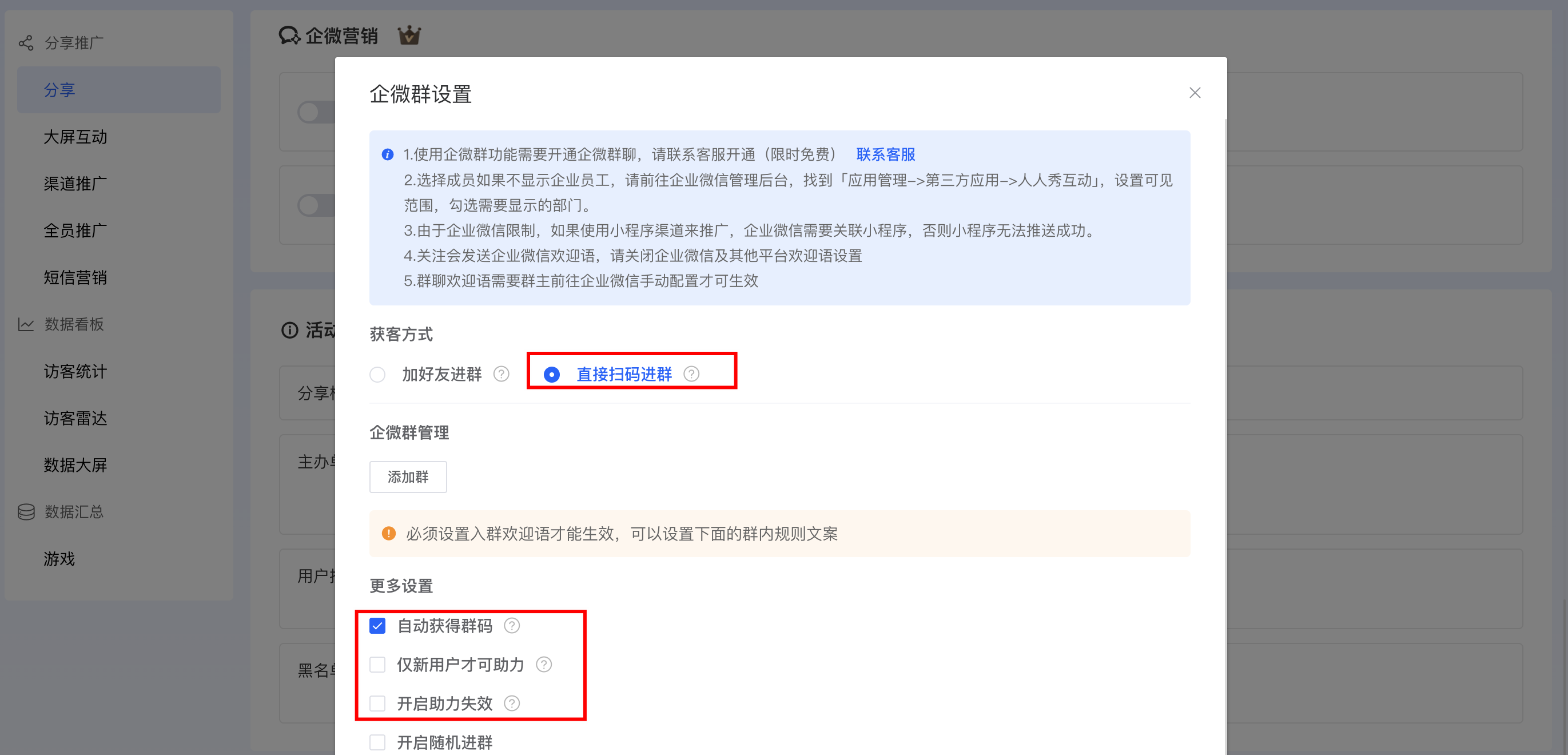Open the 联系客服 link
Image resolution: width=1568 pixels, height=755 pixels.
tap(885, 154)
